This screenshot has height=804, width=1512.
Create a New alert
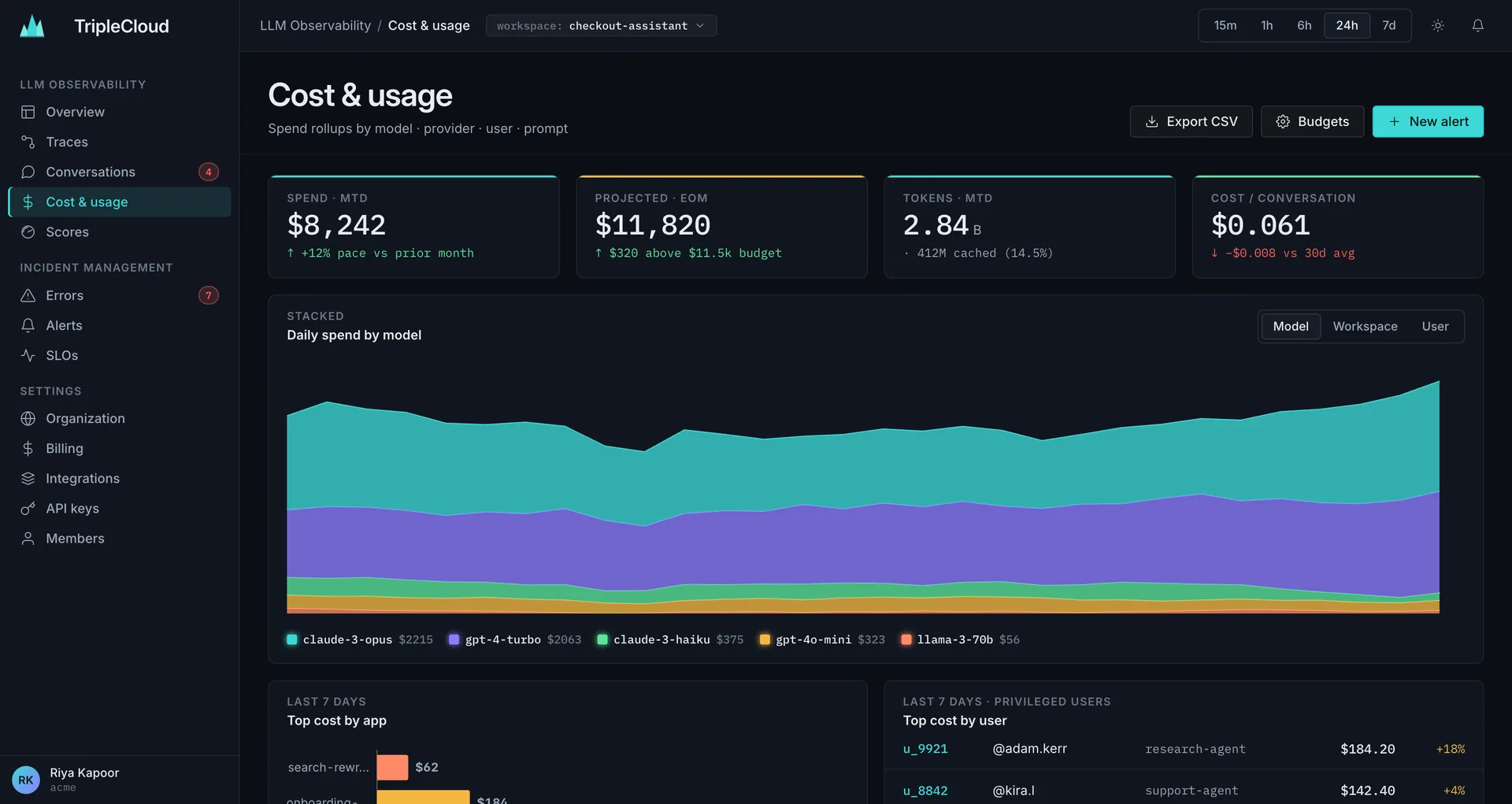(x=1428, y=121)
